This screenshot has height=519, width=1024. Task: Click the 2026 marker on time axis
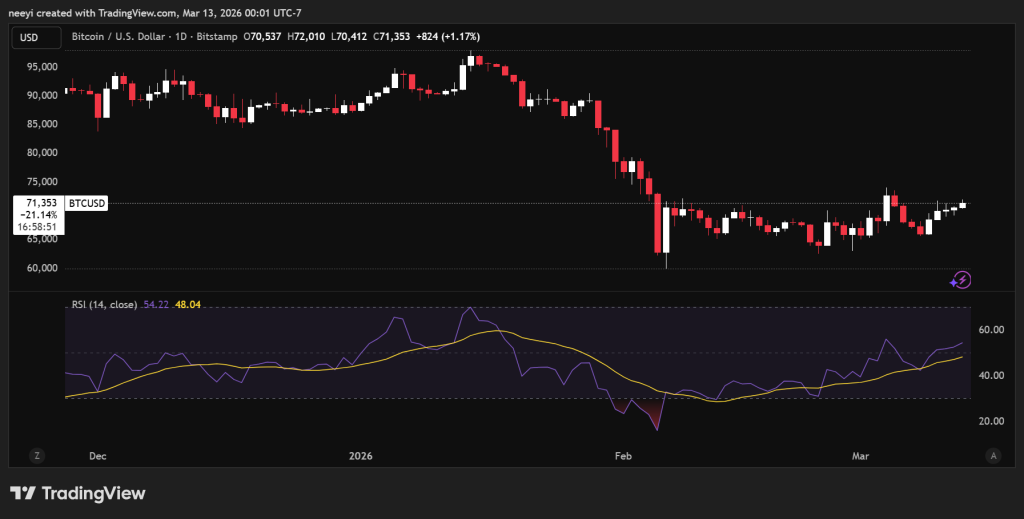click(359, 456)
